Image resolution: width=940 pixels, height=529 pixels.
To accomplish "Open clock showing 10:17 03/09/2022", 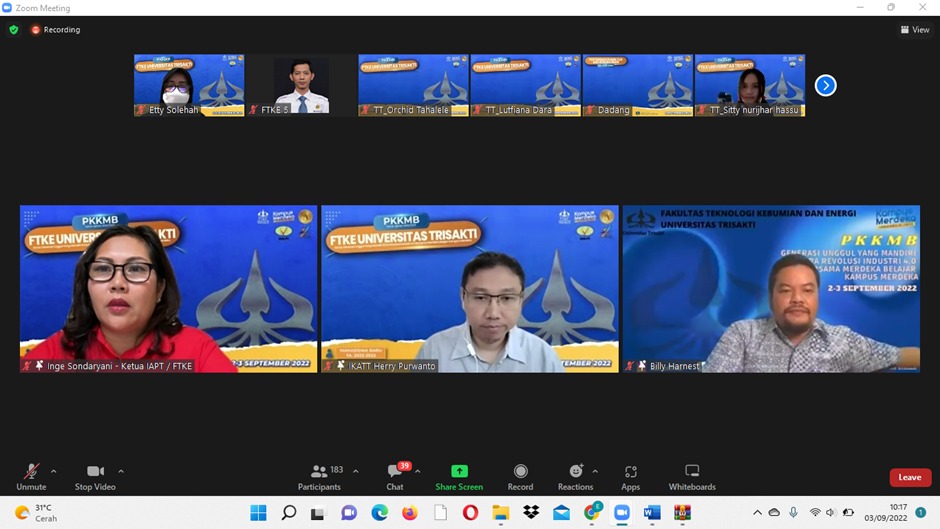I will tap(885, 513).
